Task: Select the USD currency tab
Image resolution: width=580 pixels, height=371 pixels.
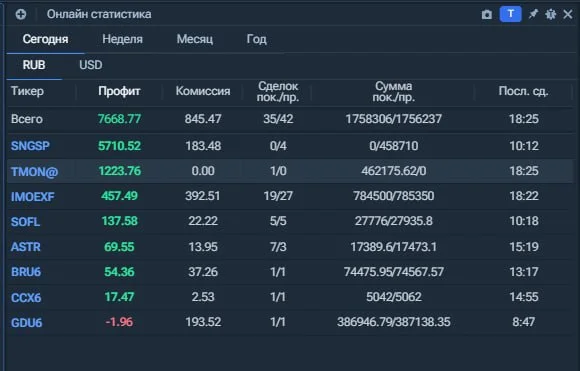Action: pos(91,65)
